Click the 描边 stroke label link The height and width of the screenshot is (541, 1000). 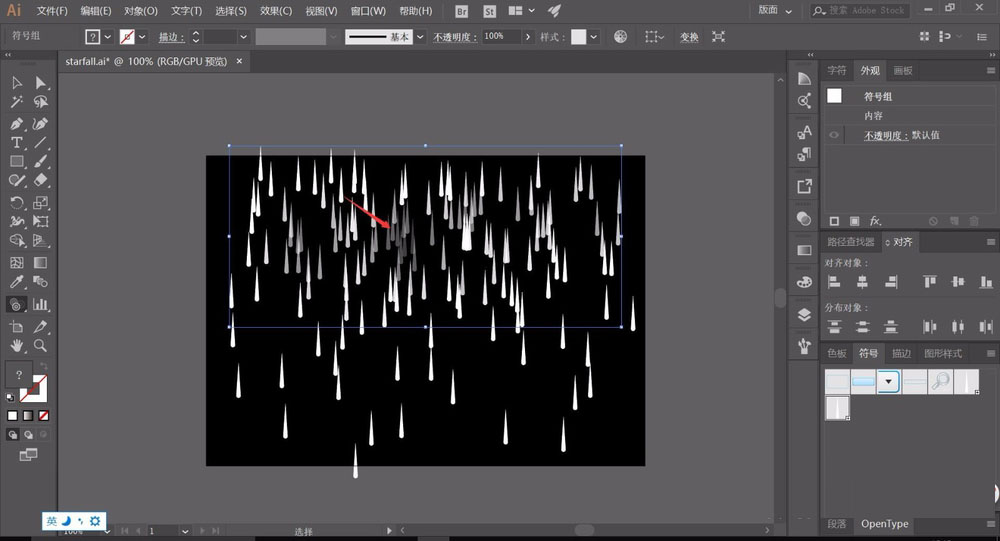tap(171, 37)
